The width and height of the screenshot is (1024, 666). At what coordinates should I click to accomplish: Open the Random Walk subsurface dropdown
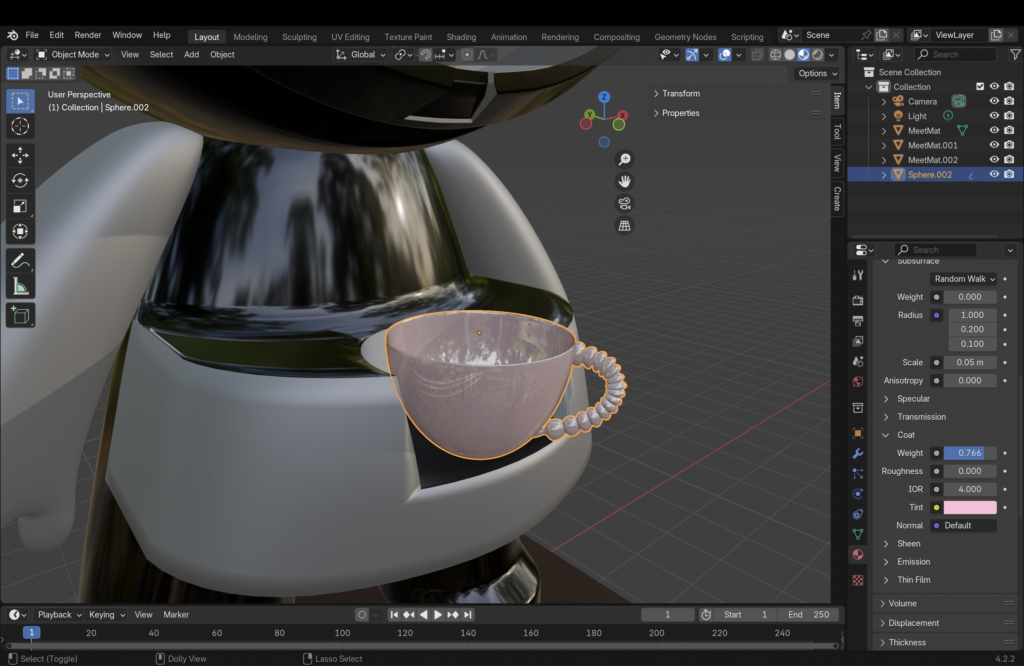click(x=964, y=279)
